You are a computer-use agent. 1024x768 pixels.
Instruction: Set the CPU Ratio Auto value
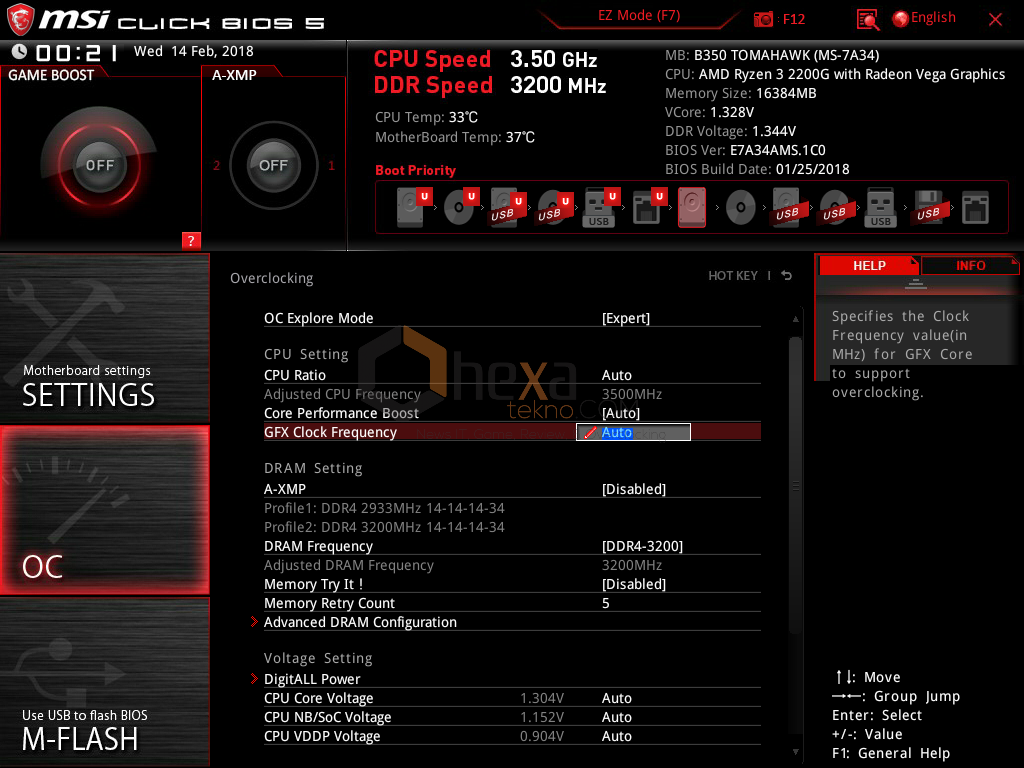[x=616, y=376]
